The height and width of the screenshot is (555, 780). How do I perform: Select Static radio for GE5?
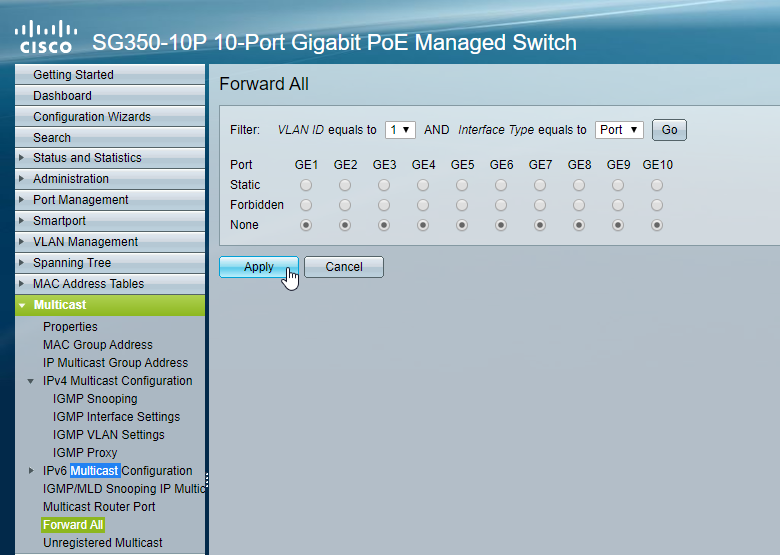point(462,185)
